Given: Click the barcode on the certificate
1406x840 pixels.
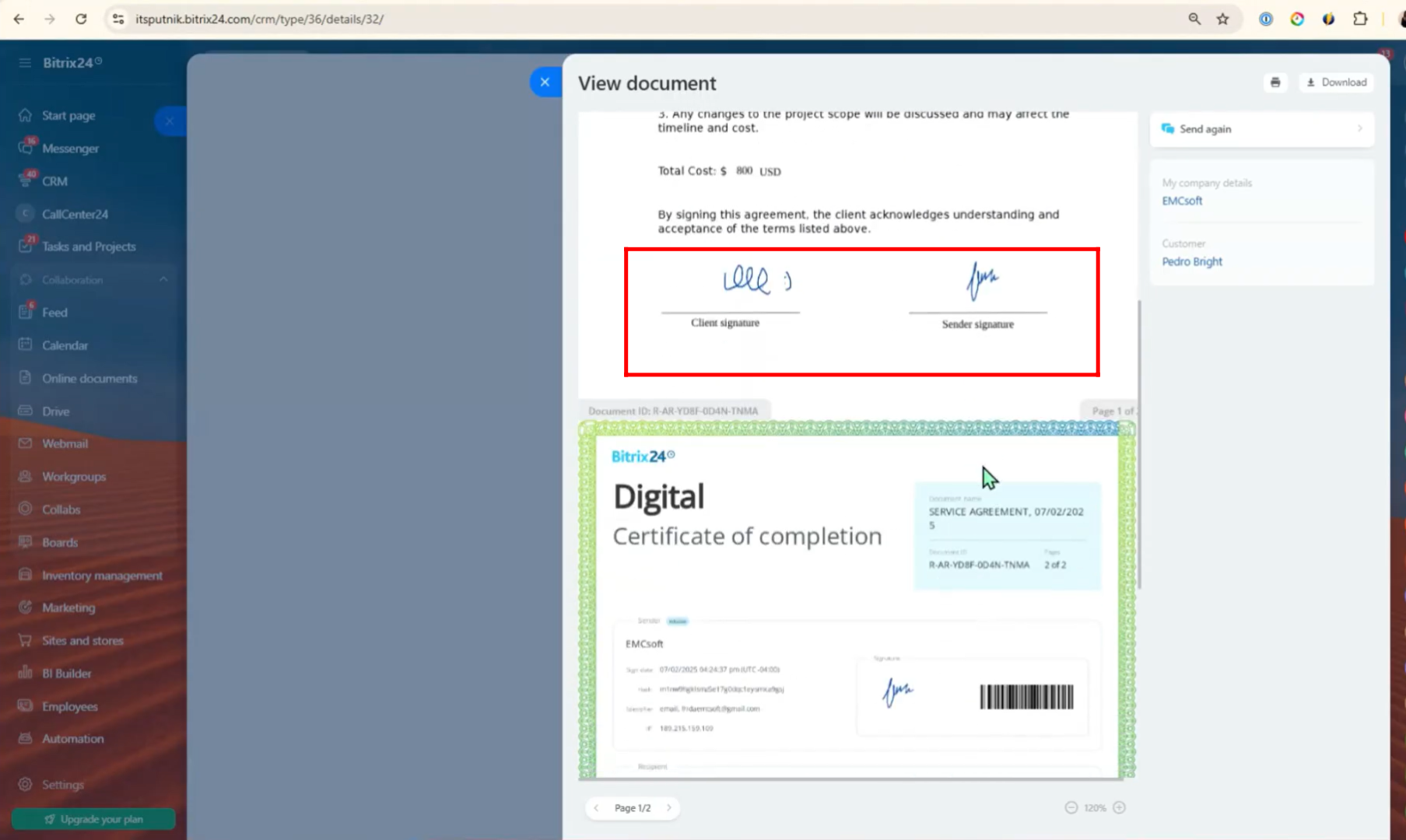Looking at the screenshot, I should coord(1026,697).
